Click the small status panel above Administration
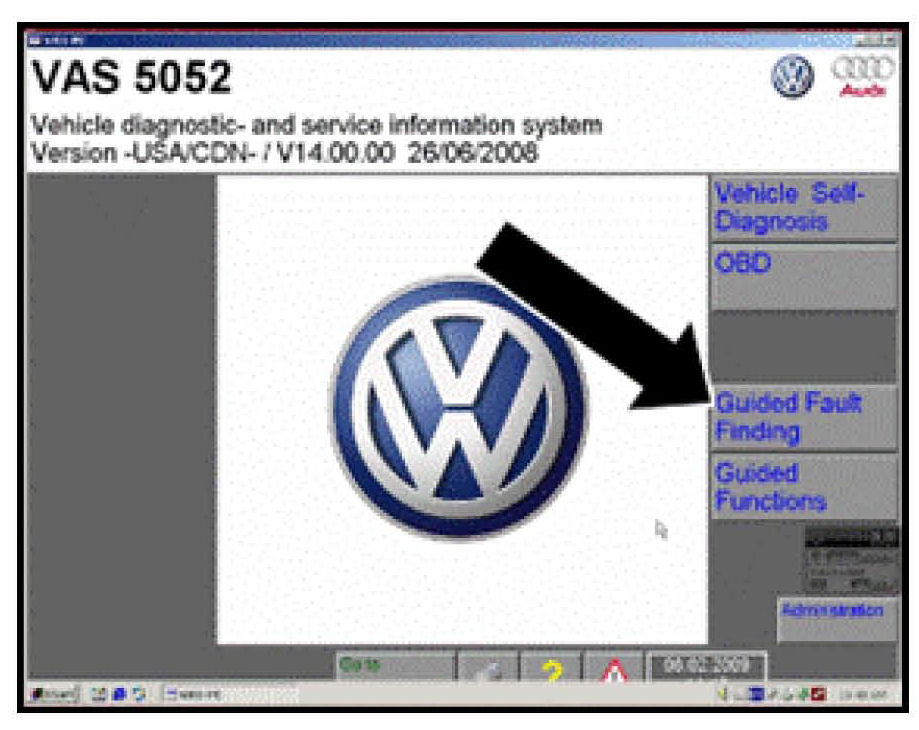Screen dimensions: 919x730 pos(851,560)
